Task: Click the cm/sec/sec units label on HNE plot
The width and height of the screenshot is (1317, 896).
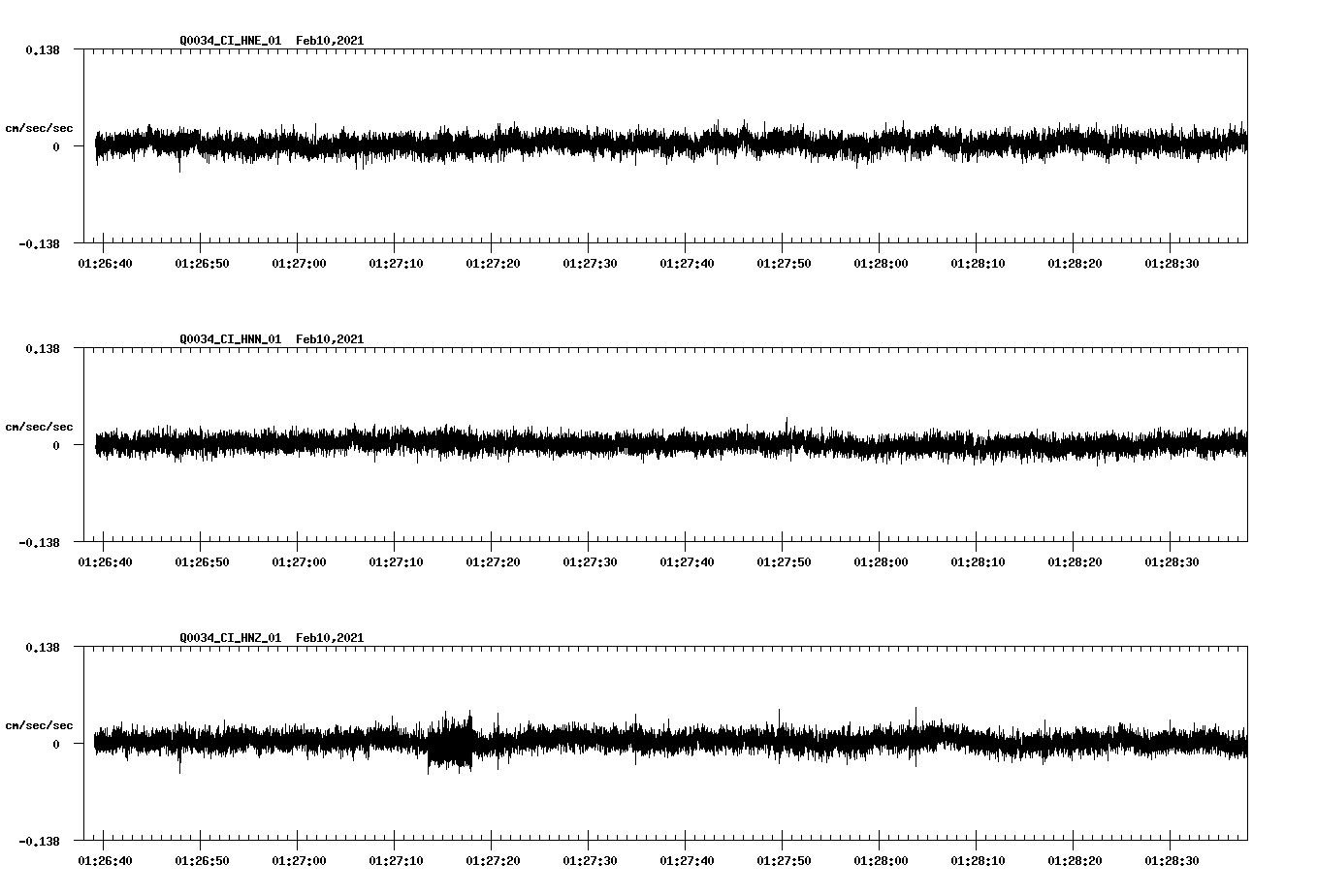Action: [x=40, y=128]
